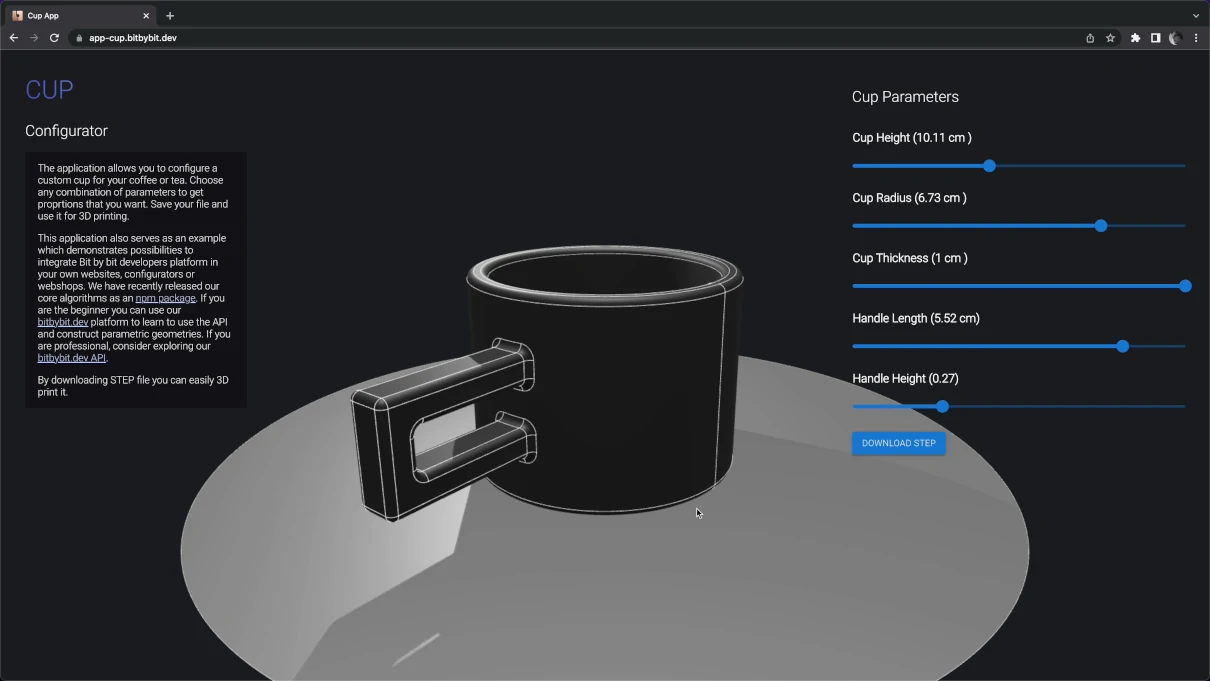The height and width of the screenshot is (681, 1210).
Task: Open the Chrome three-dot menu
Action: (1196, 38)
